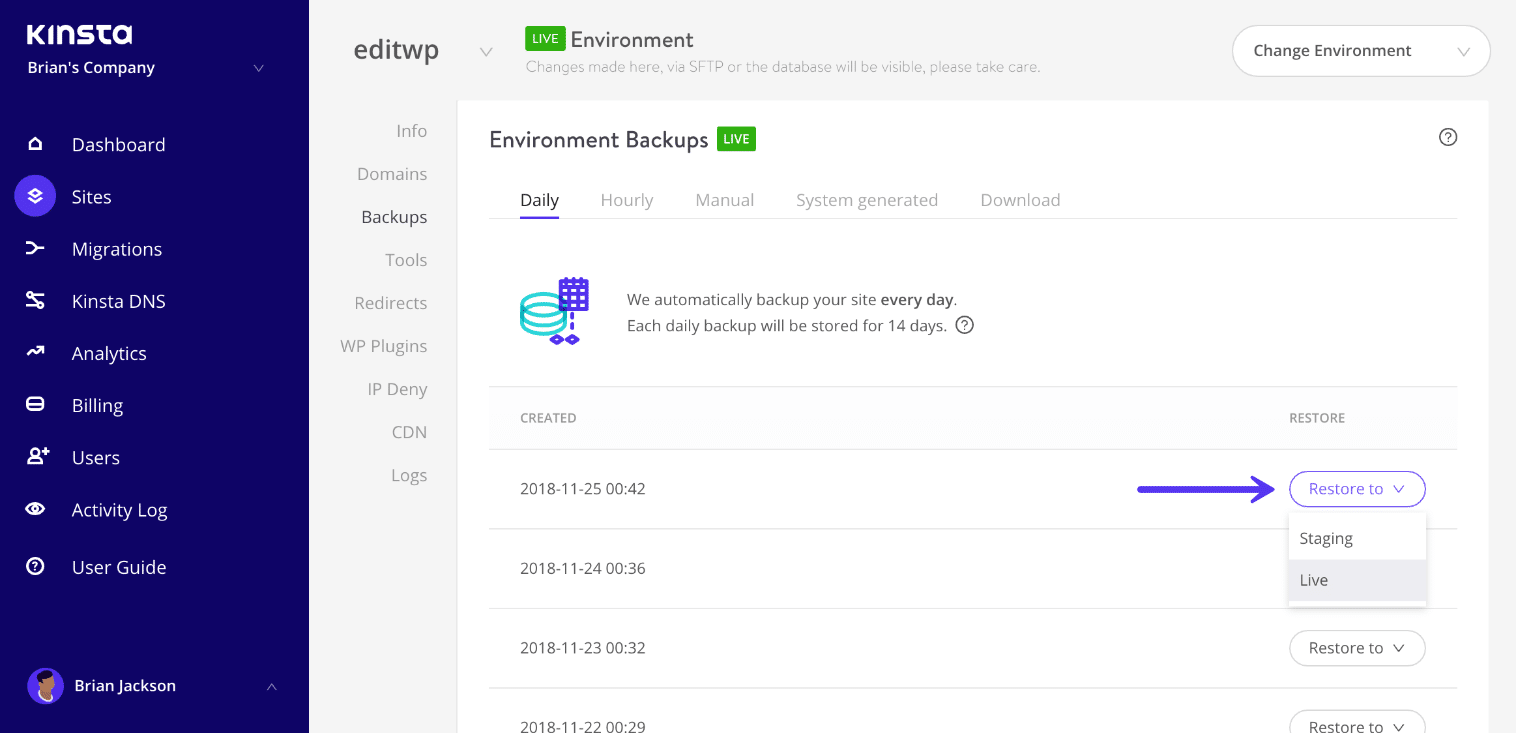Open the Dashboard home icon

pyautogui.click(x=35, y=144)
